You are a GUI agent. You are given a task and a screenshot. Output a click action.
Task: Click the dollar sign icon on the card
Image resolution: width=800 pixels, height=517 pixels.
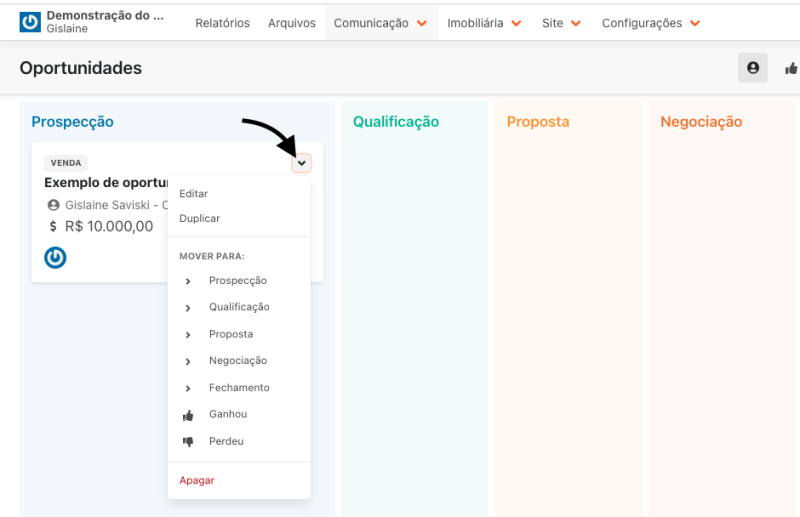coord(53,227)
